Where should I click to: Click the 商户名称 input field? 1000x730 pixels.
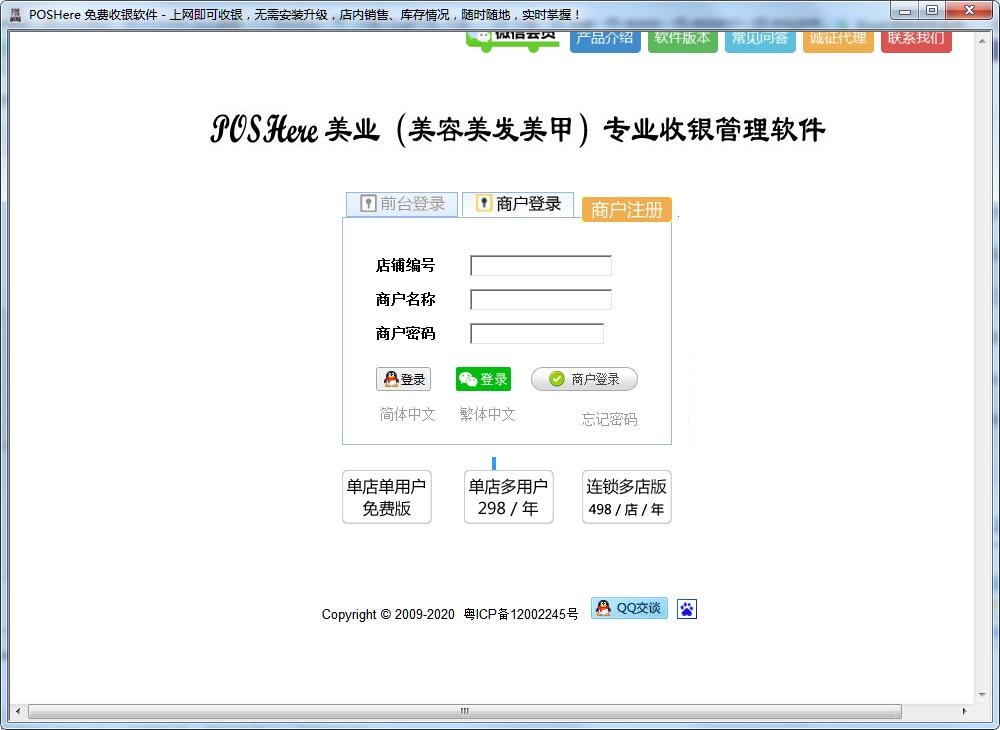point(541,300)
